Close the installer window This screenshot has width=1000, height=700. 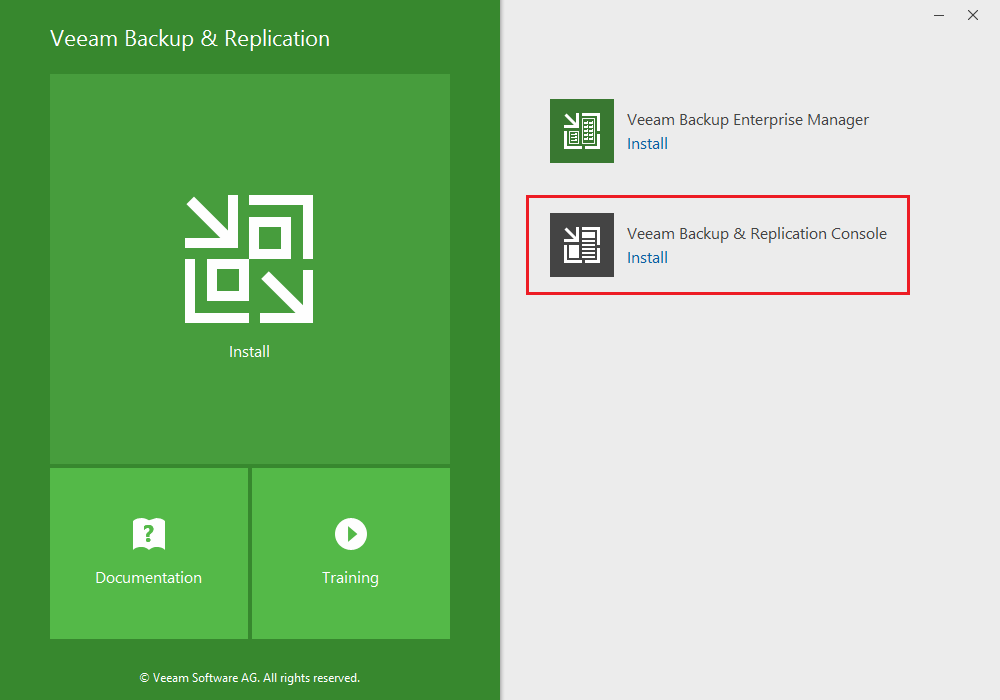[973, 15]
